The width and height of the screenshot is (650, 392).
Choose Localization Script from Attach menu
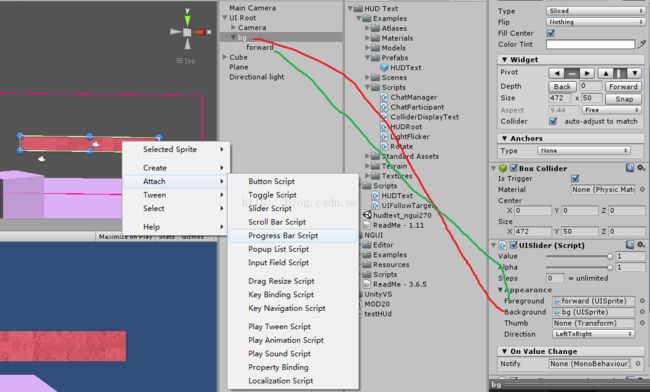tap(293, 381)
